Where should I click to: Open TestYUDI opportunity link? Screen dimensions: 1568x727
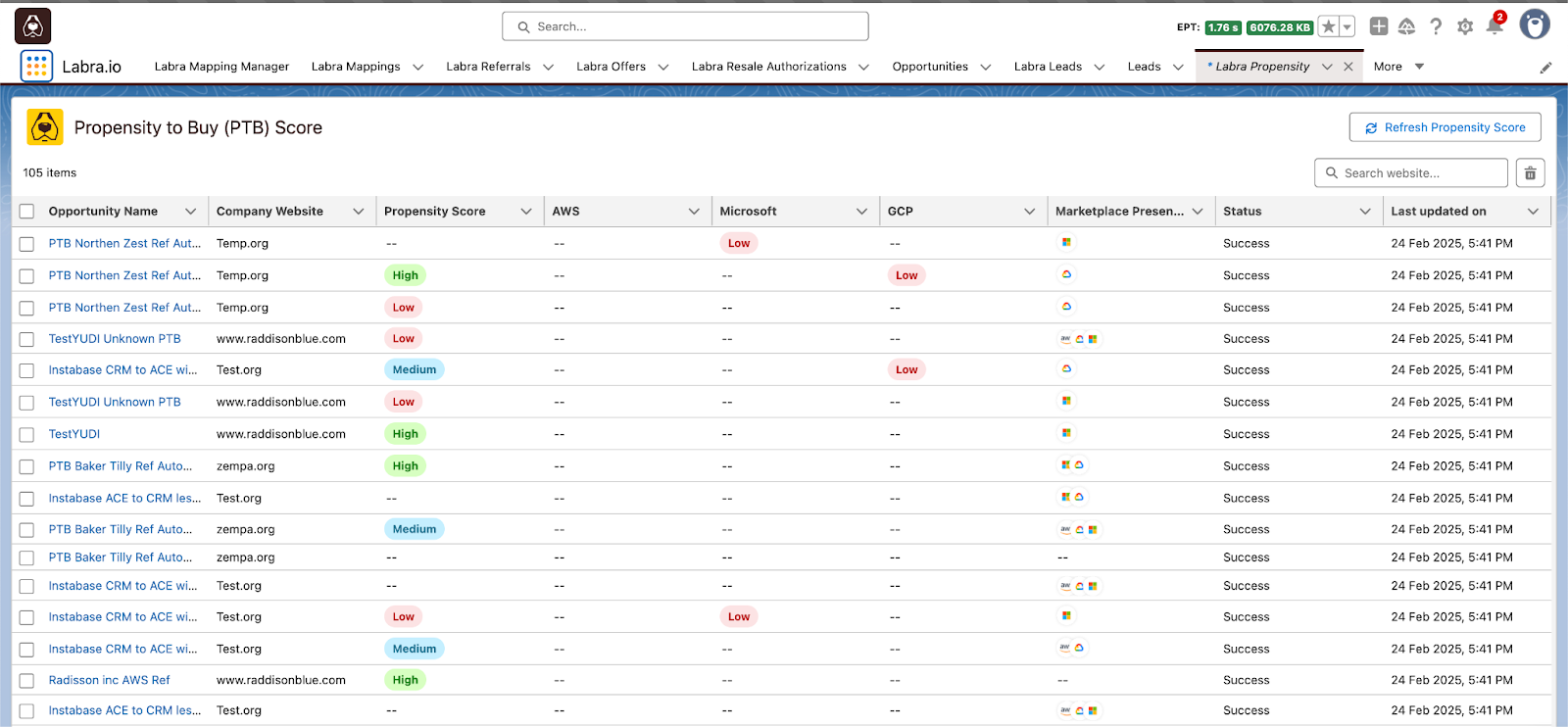point(74,434)
